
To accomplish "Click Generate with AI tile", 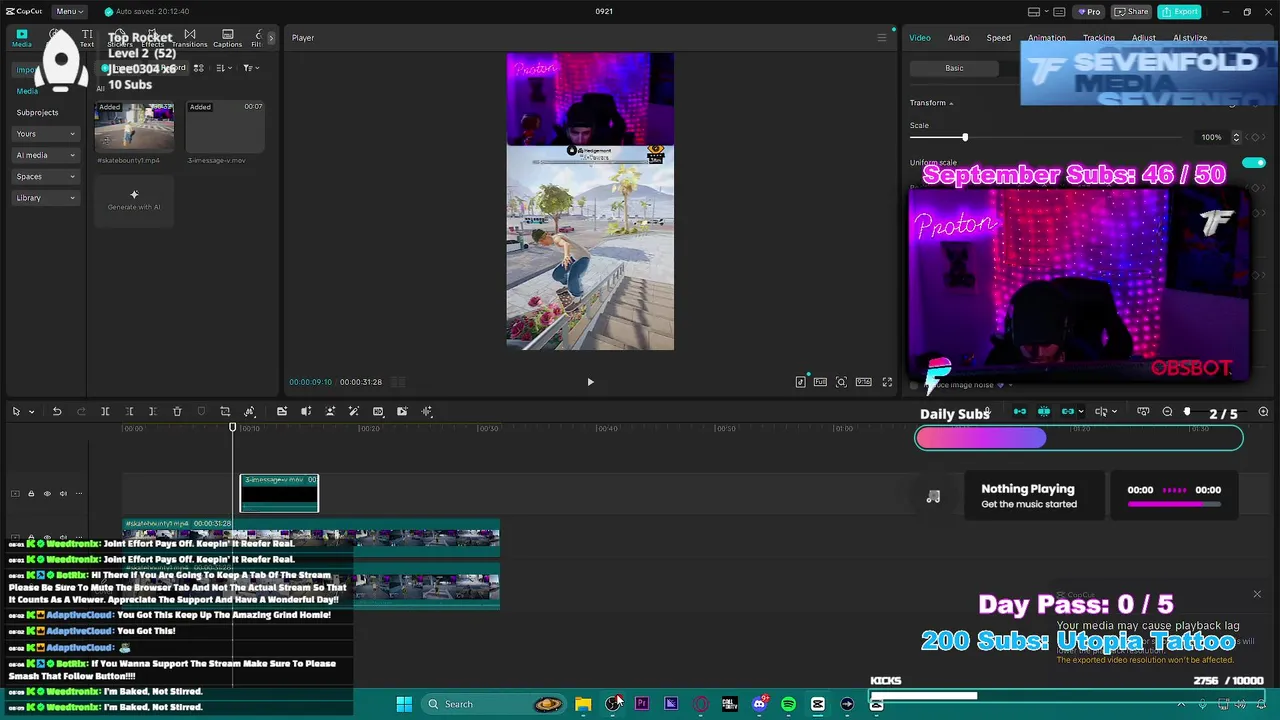I will pyautogui.click(x=134, y=200).
